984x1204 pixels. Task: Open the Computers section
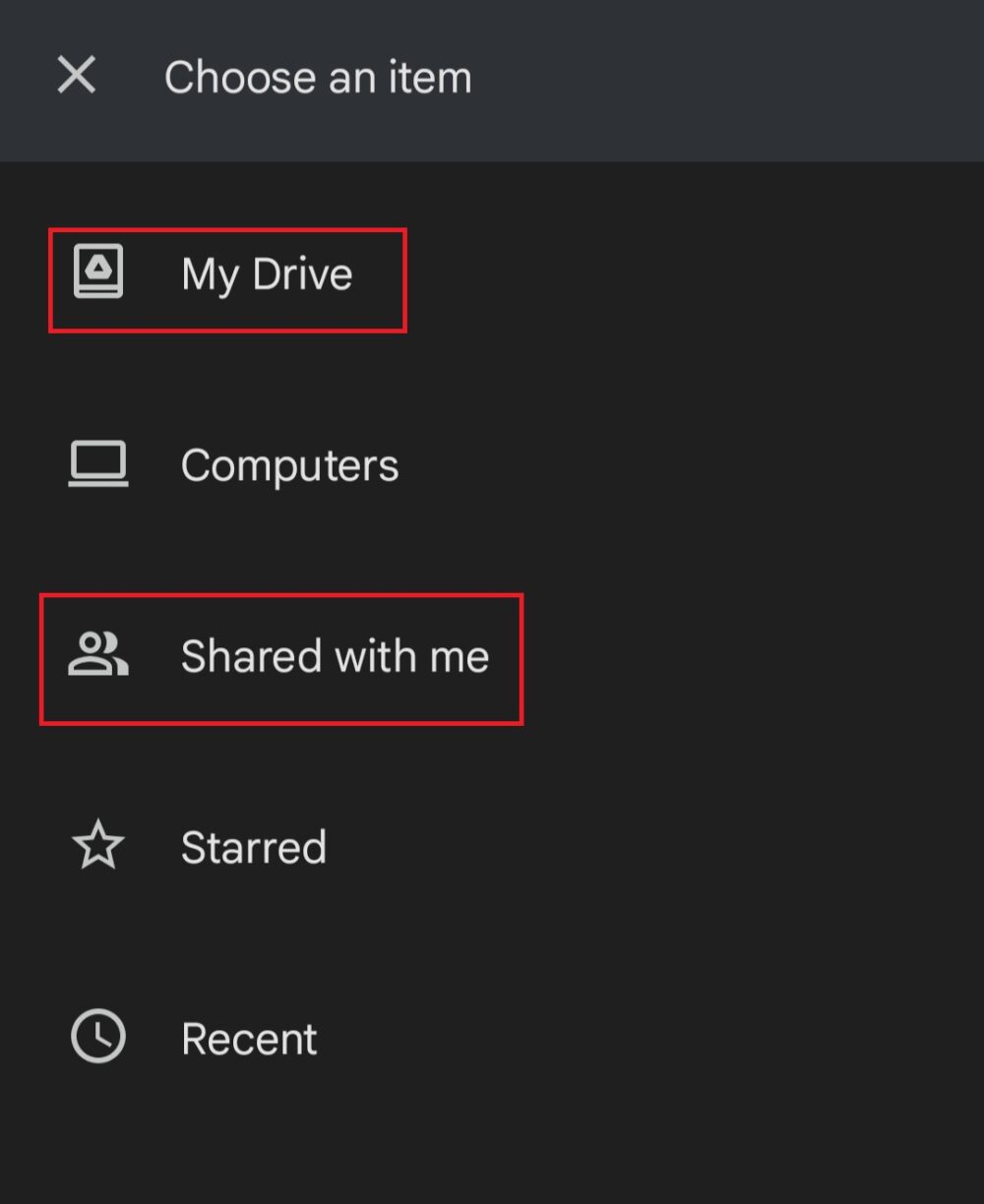pyautogui.click(x=289, y=463)
